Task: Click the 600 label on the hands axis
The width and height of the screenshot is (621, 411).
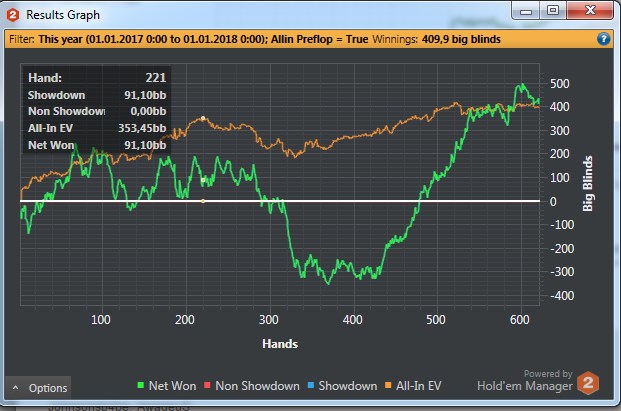Action: (x=520, y=320)
